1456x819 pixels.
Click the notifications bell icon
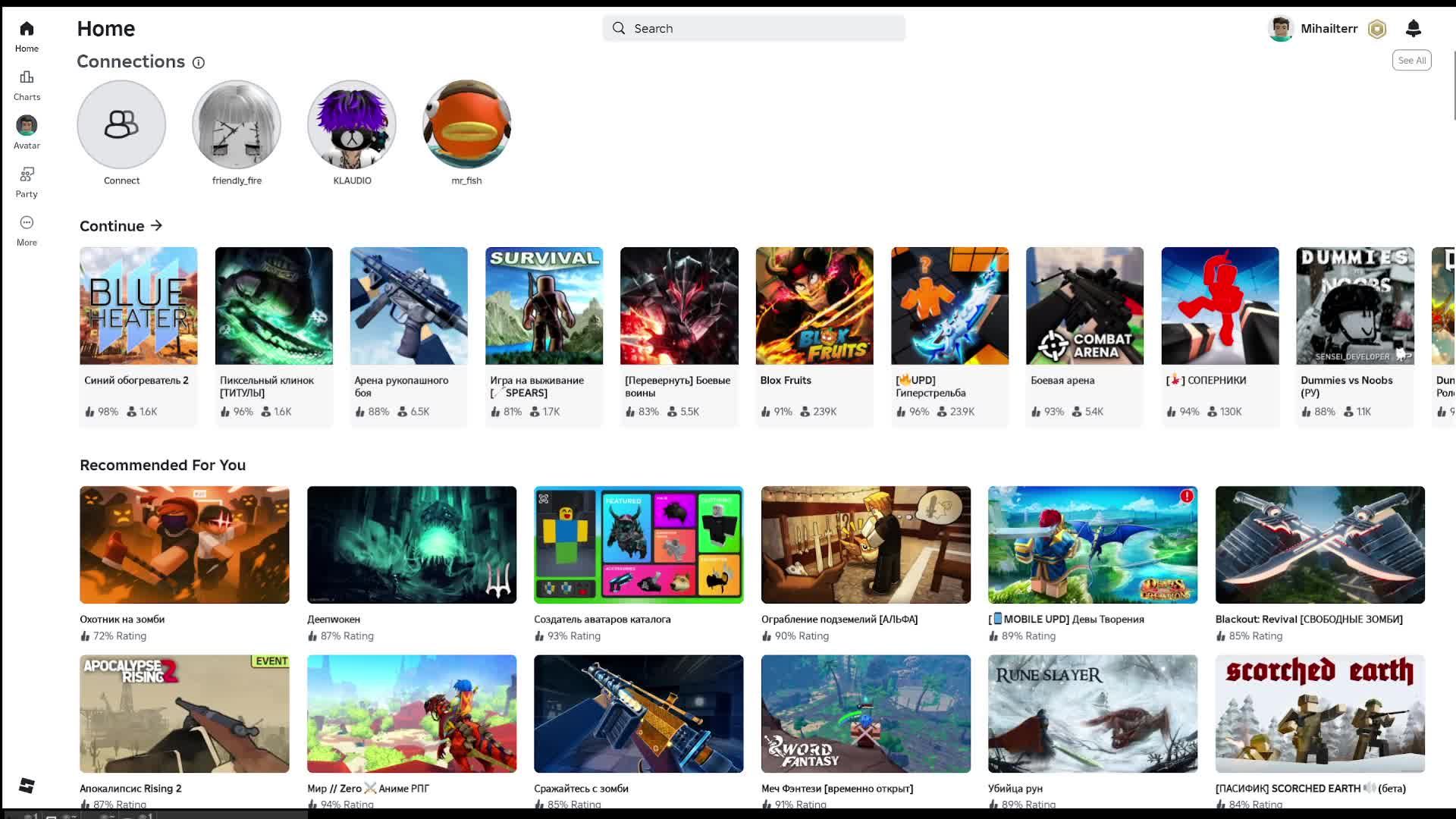[1413, 29]
